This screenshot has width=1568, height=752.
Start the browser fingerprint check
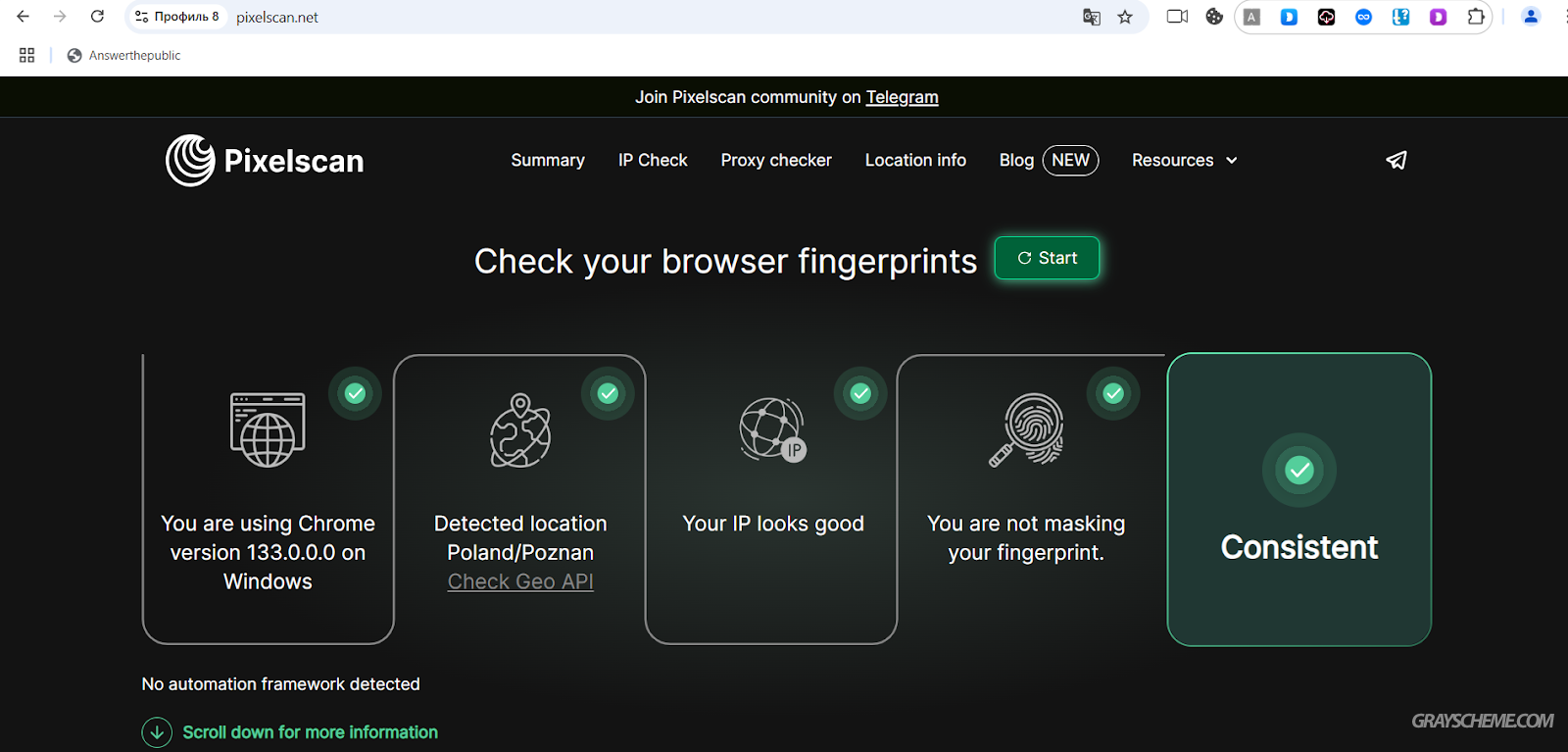(1047, 258)
